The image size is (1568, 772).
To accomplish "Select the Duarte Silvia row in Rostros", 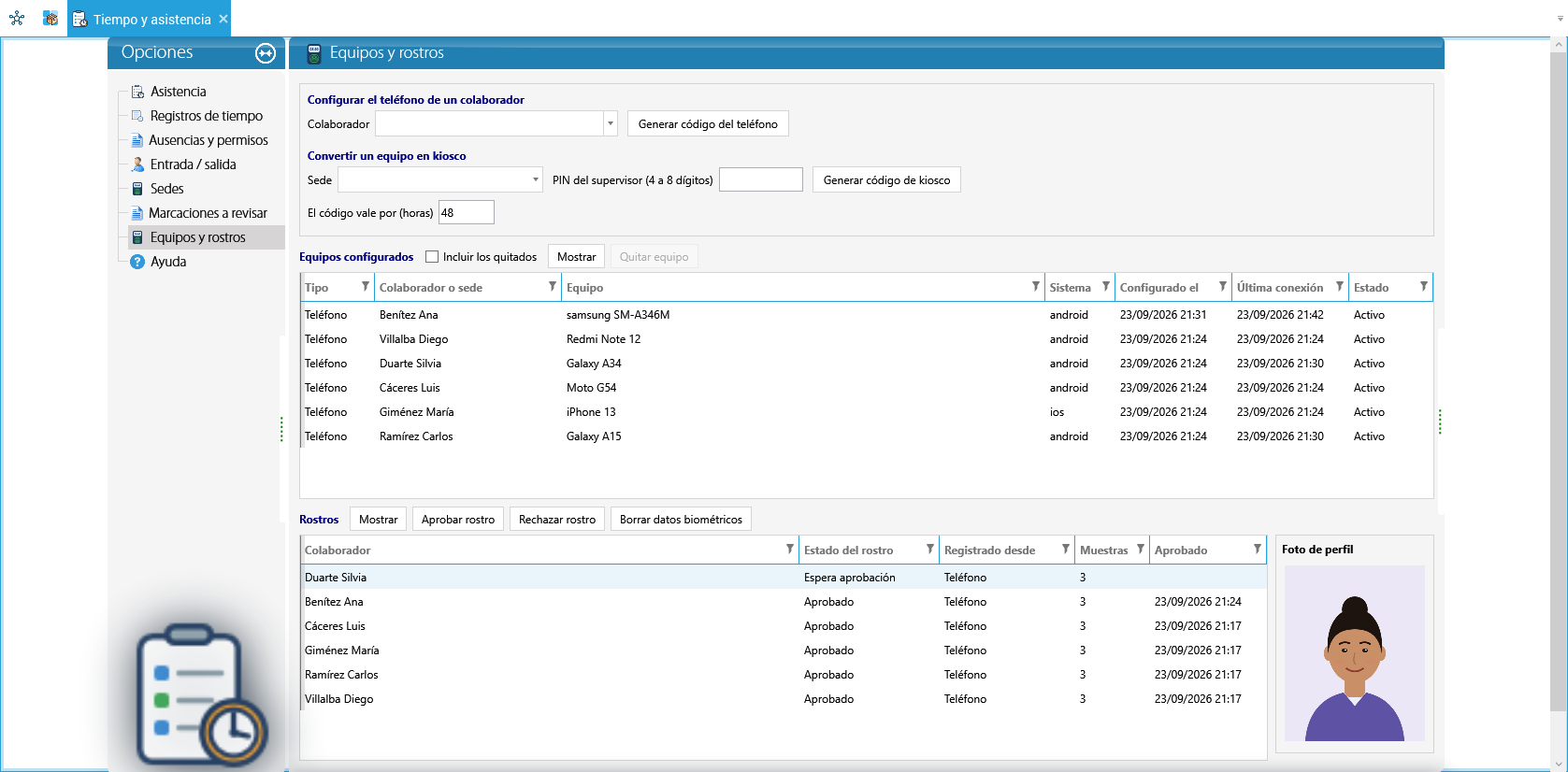I will click(x=784, y=578).
